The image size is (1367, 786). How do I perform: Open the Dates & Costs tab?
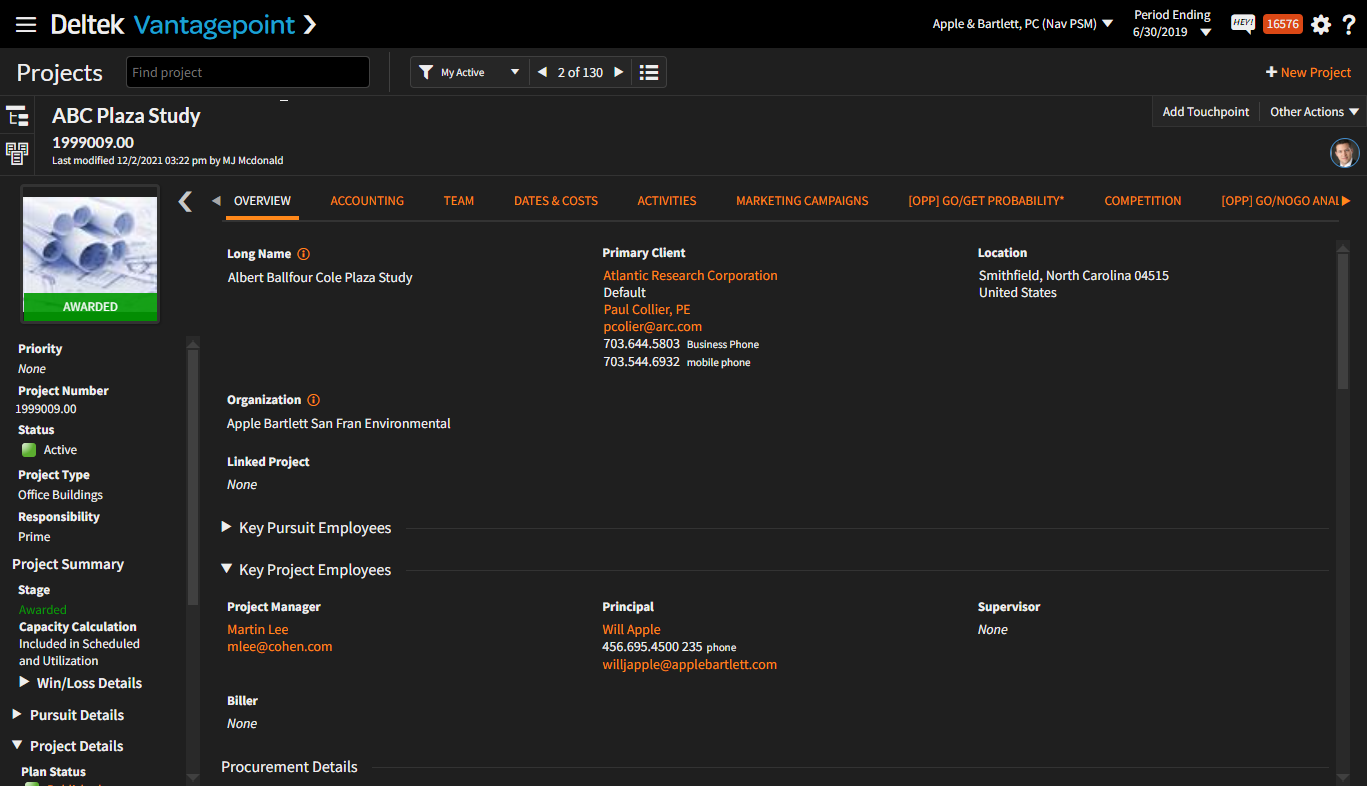(x=556, y=201)
